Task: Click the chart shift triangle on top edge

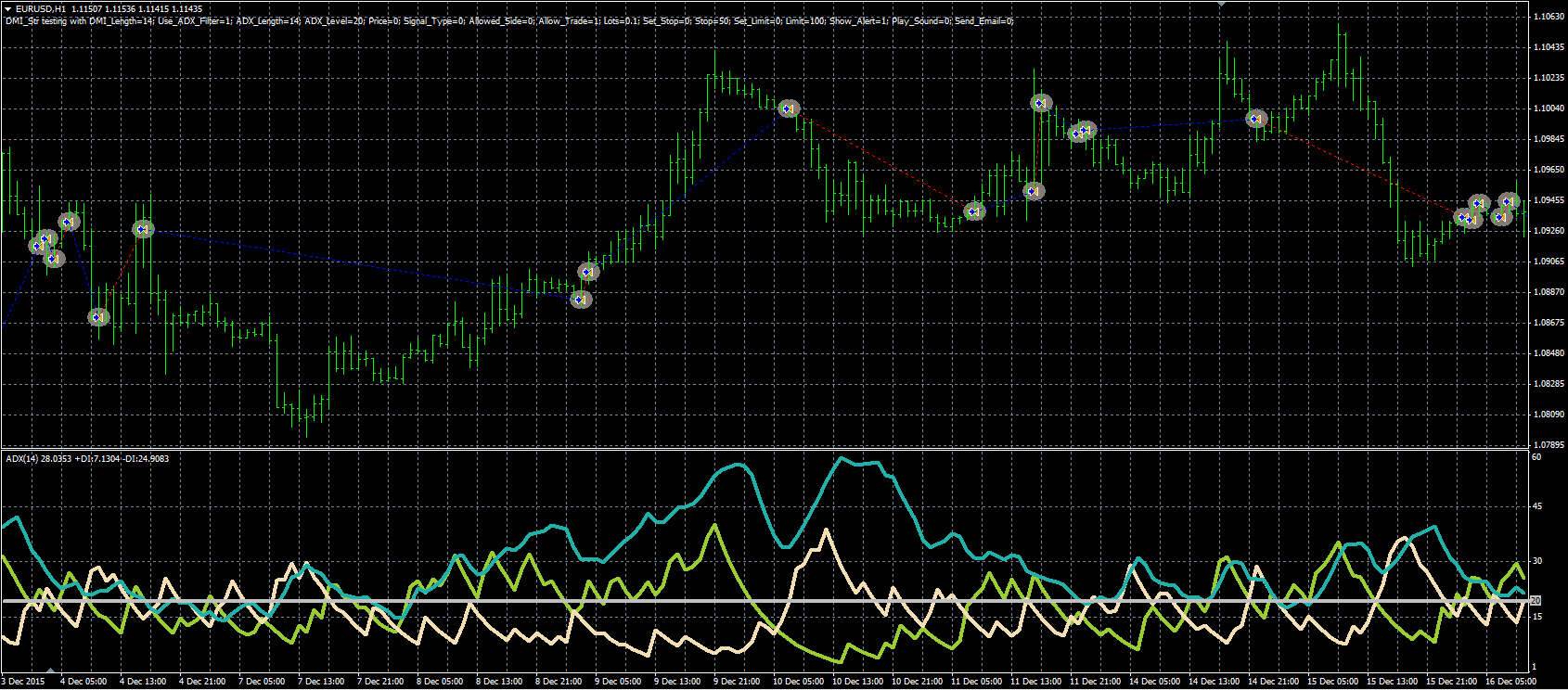Action: point(1221,5)
